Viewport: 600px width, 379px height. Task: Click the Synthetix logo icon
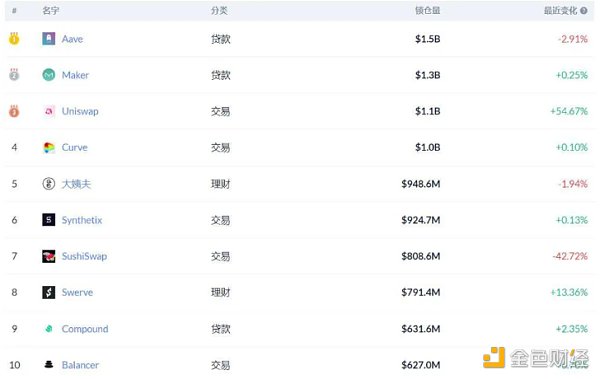point(49,220)
